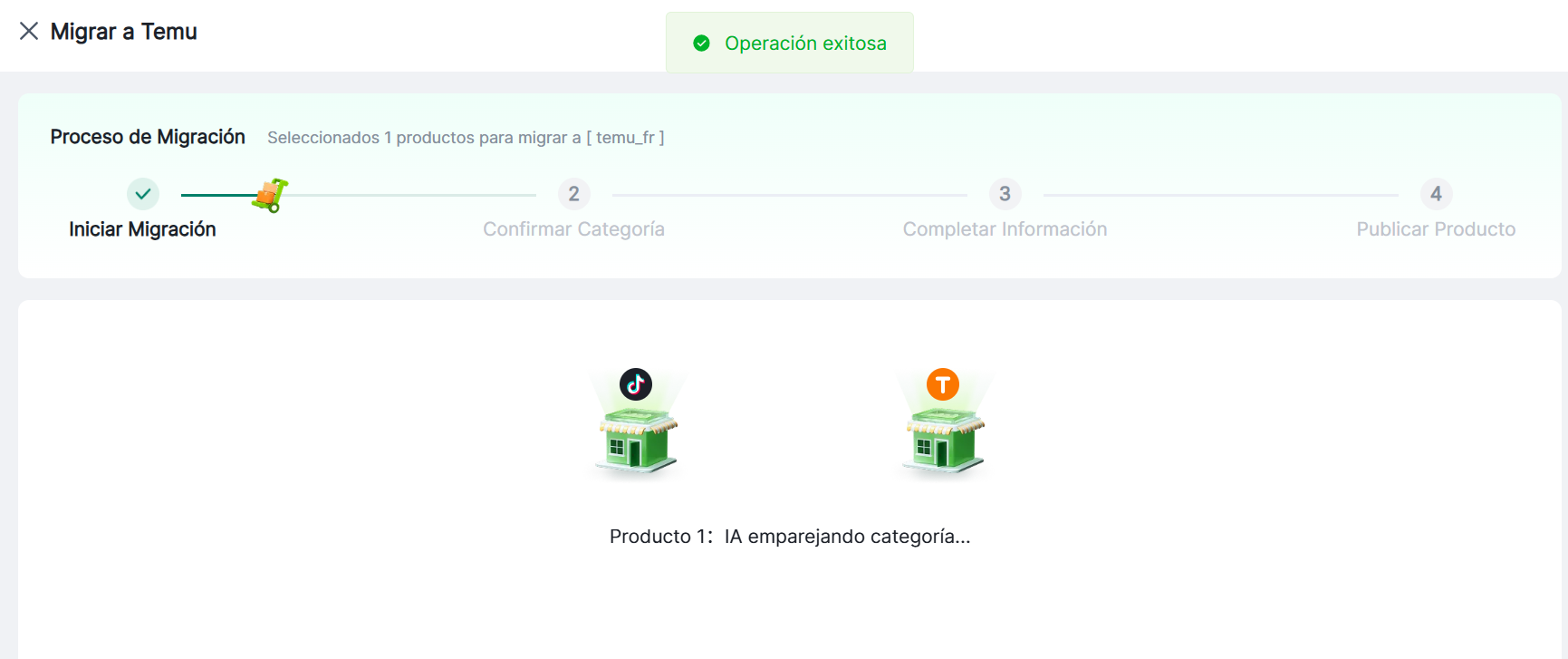Click the green shop under TikTok logo
Screen dimensions: 1568x659
pos(637,441)
